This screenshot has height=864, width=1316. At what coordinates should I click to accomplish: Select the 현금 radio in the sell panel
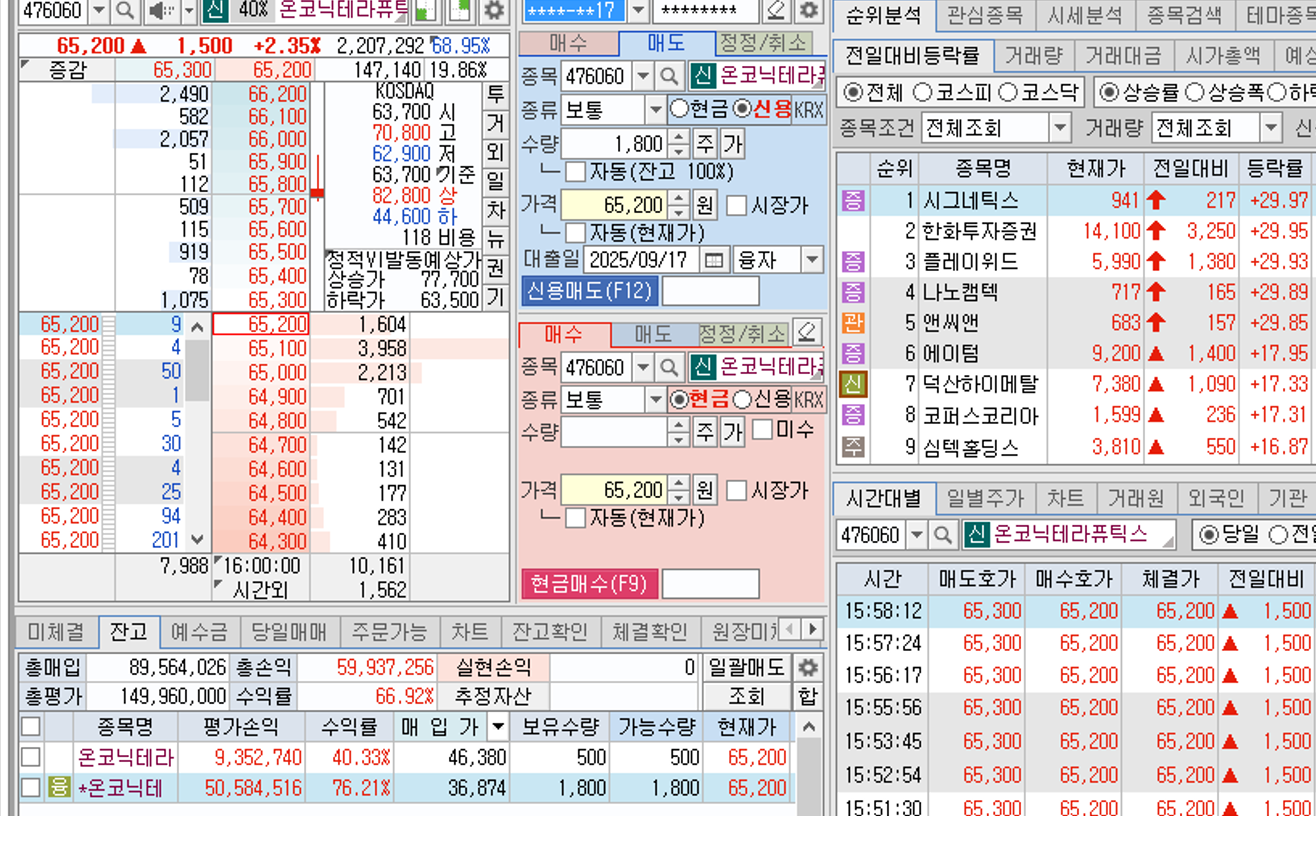click(679, 109)
